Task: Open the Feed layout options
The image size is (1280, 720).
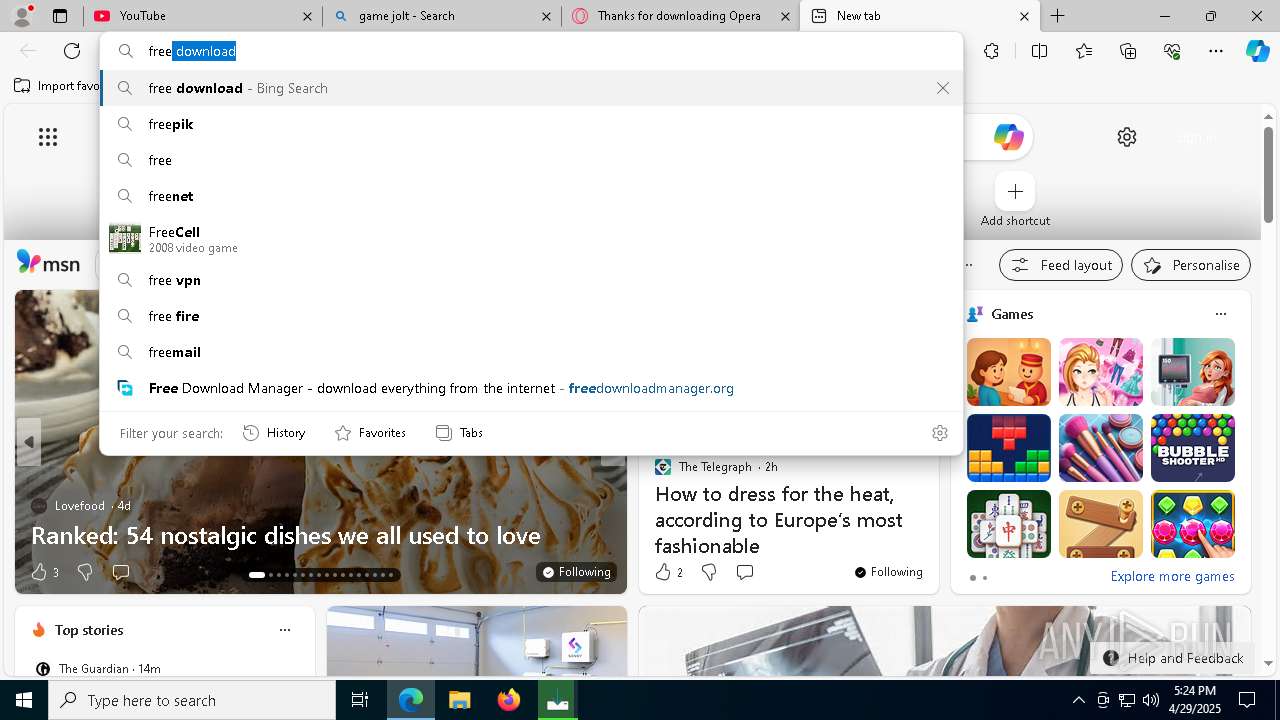Action: pos(1061,265)
